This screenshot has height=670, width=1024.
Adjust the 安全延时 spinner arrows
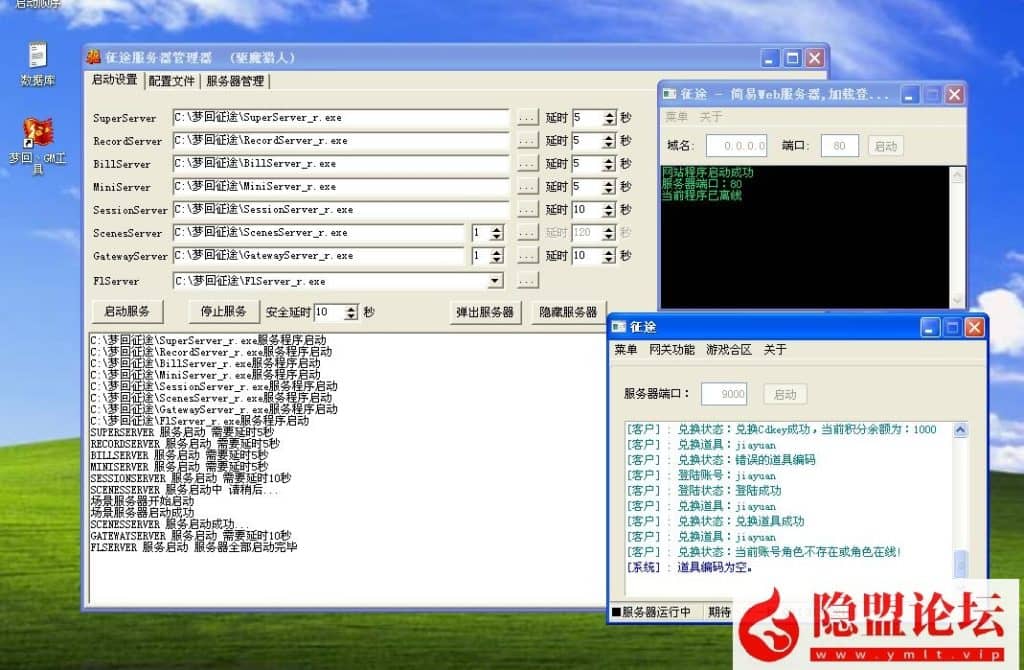pyautogui.click(x=350, y=312)
